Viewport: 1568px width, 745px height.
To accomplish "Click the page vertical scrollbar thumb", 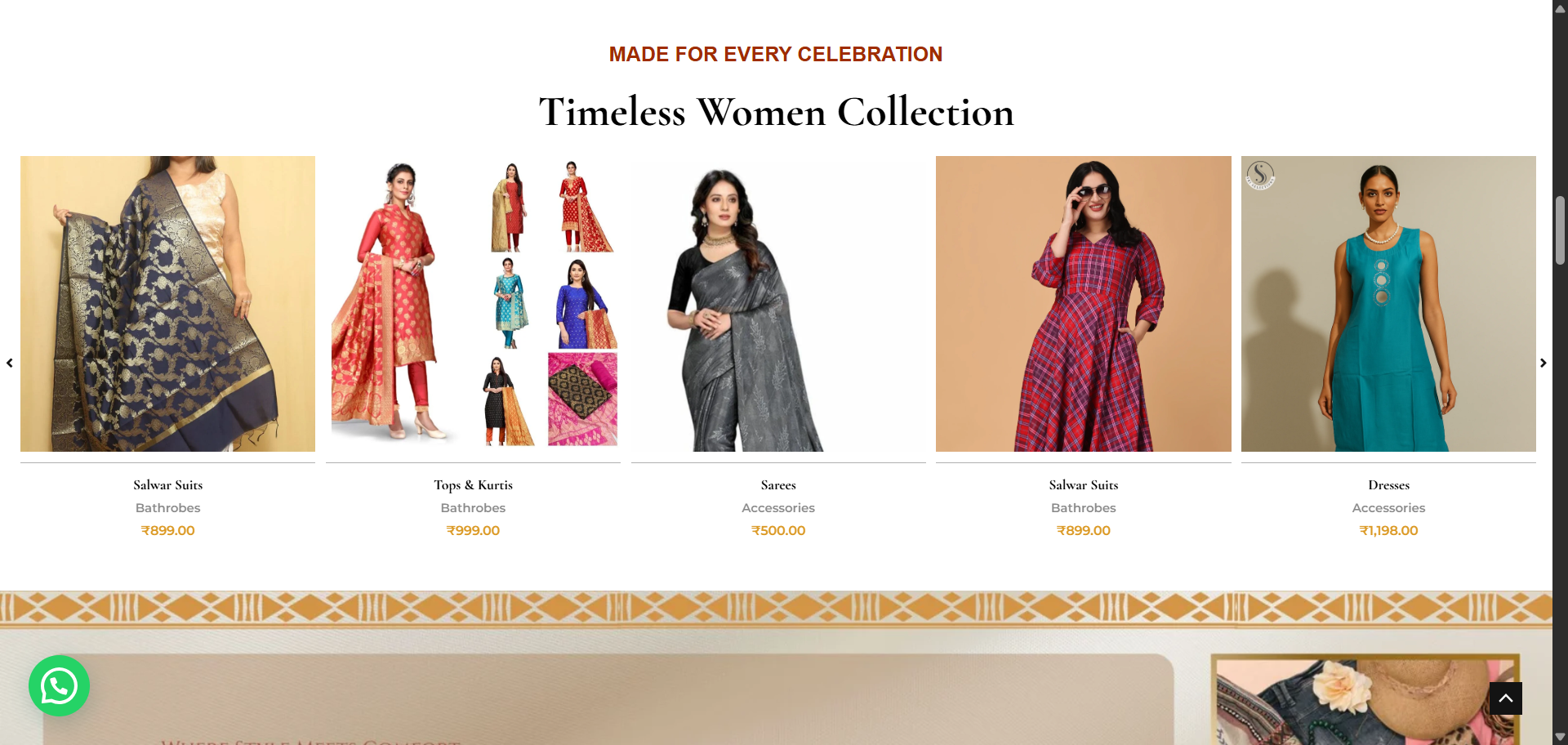I will tap(1560, 230).
